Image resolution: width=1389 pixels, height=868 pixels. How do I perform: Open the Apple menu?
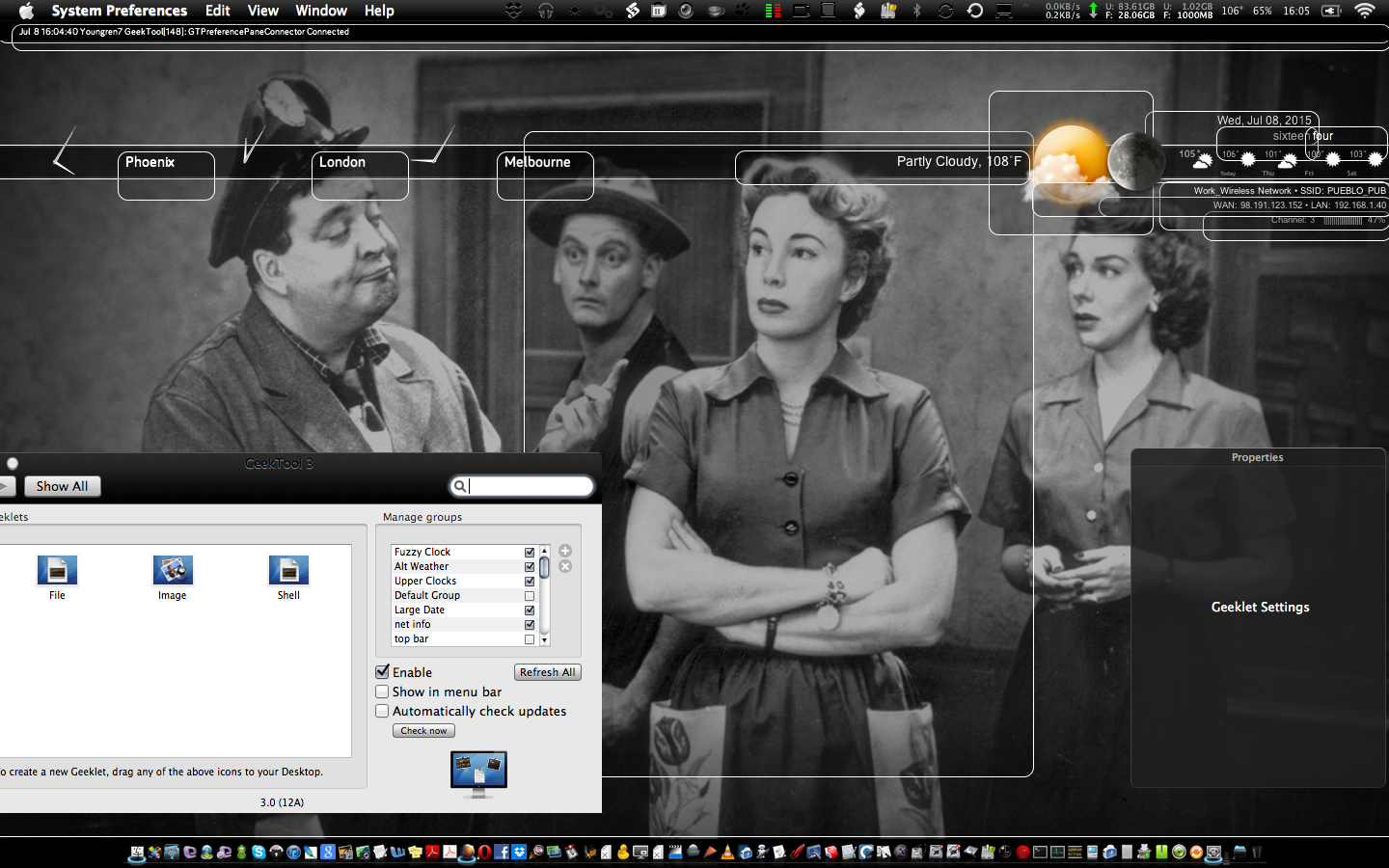tap(26, 11)
